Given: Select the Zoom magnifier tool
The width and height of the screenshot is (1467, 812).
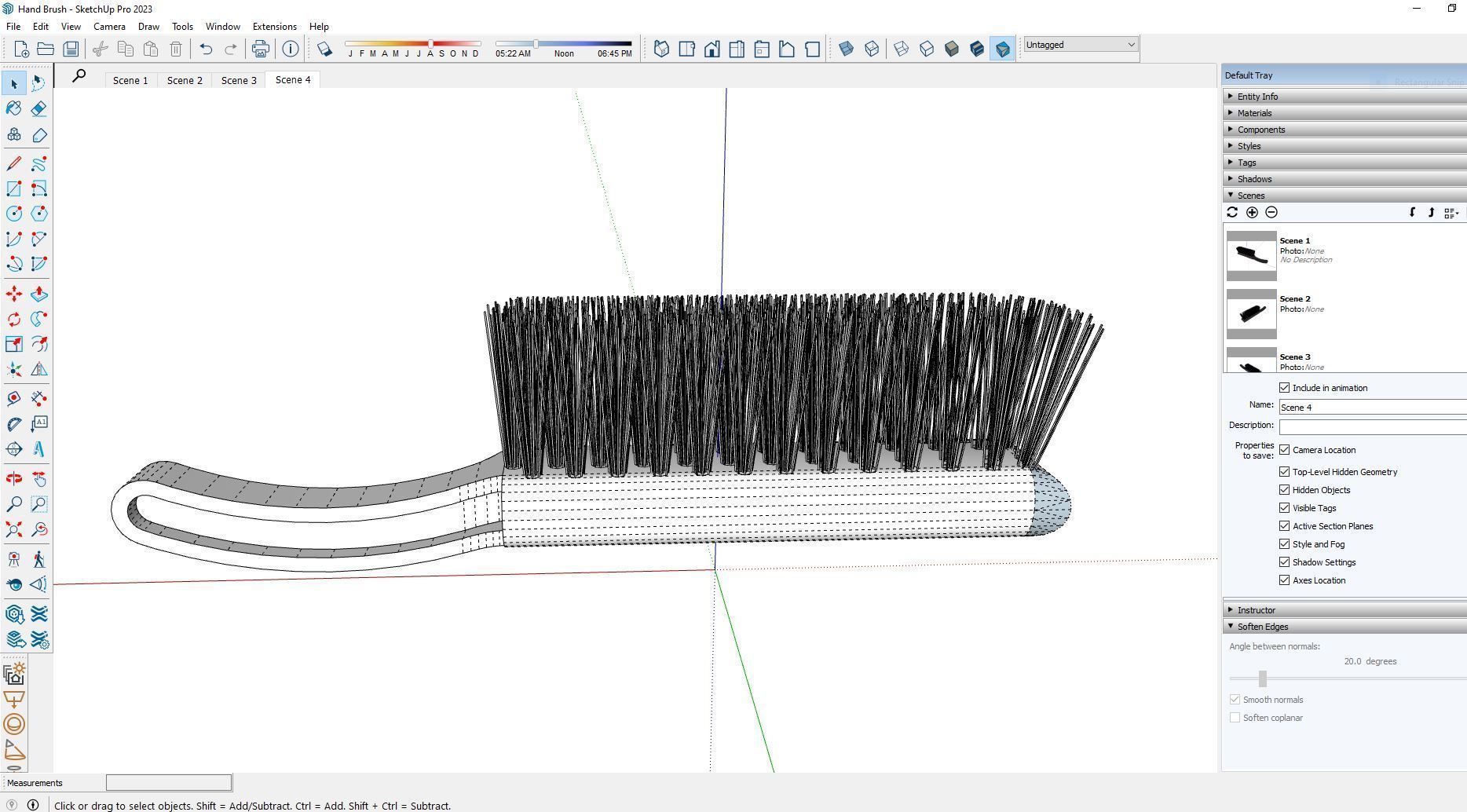Looking at the screenshot, I should pos(14,504).
